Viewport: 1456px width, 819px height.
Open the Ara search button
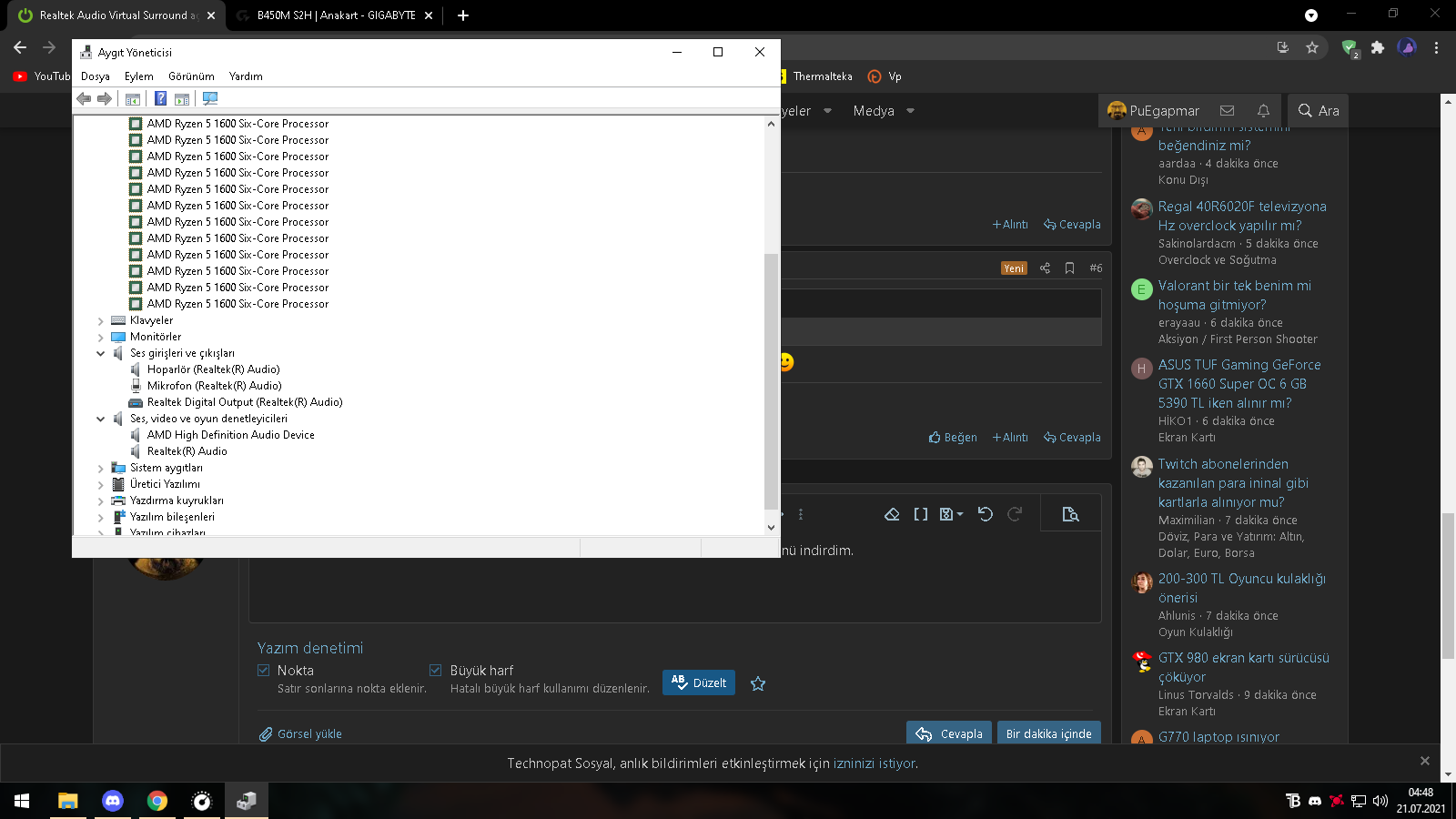[x=1318, y=111]
